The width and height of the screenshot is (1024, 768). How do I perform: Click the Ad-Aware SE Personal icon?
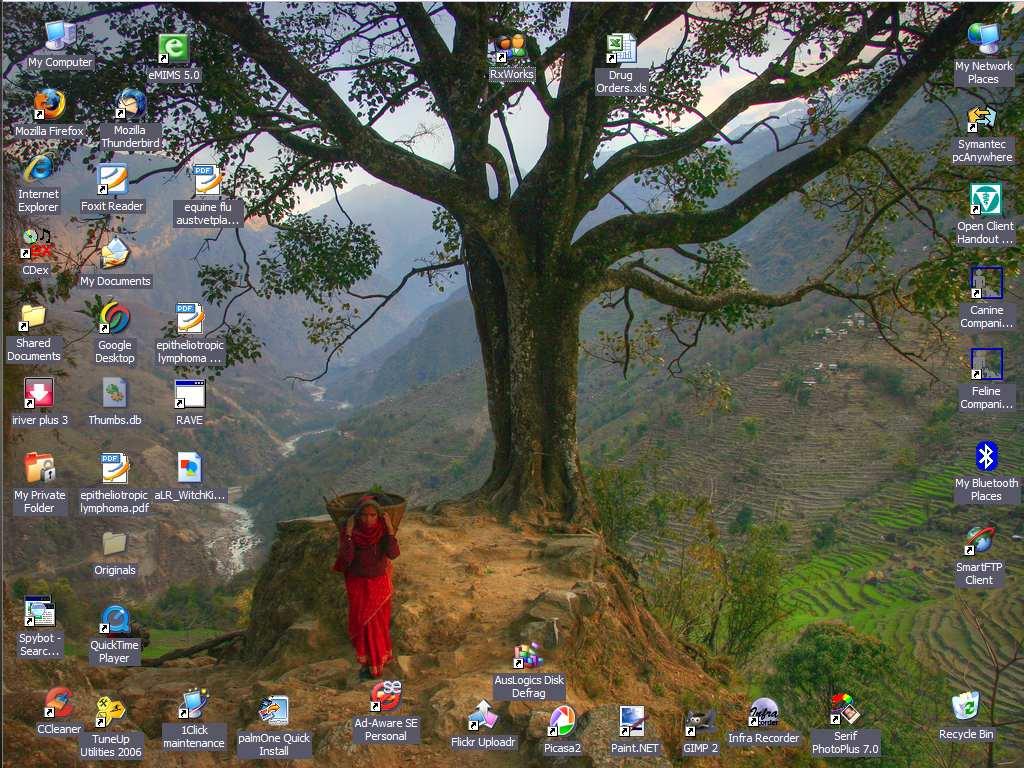tap(386, 695)
